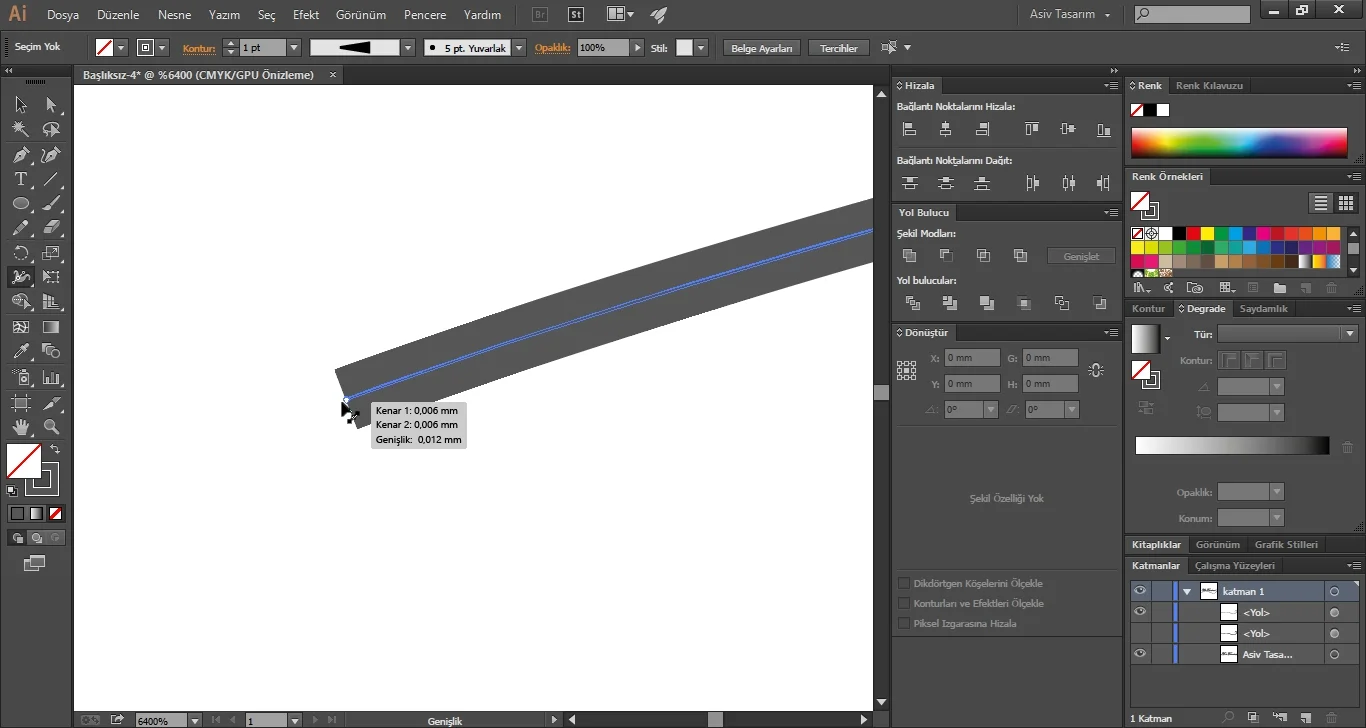Select the Hand tool
The height and width of the screenshot is (728, 1366).
pyautogui.click(x=20, y=427)
